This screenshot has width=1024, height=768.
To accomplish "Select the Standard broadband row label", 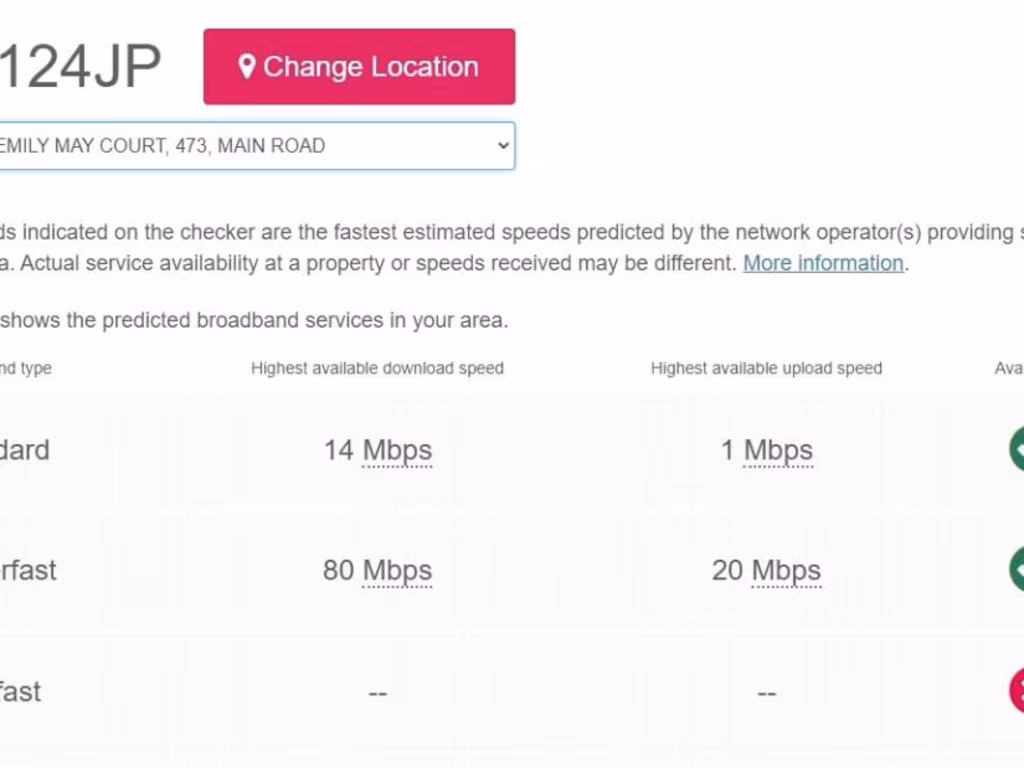I will (24, 450).
